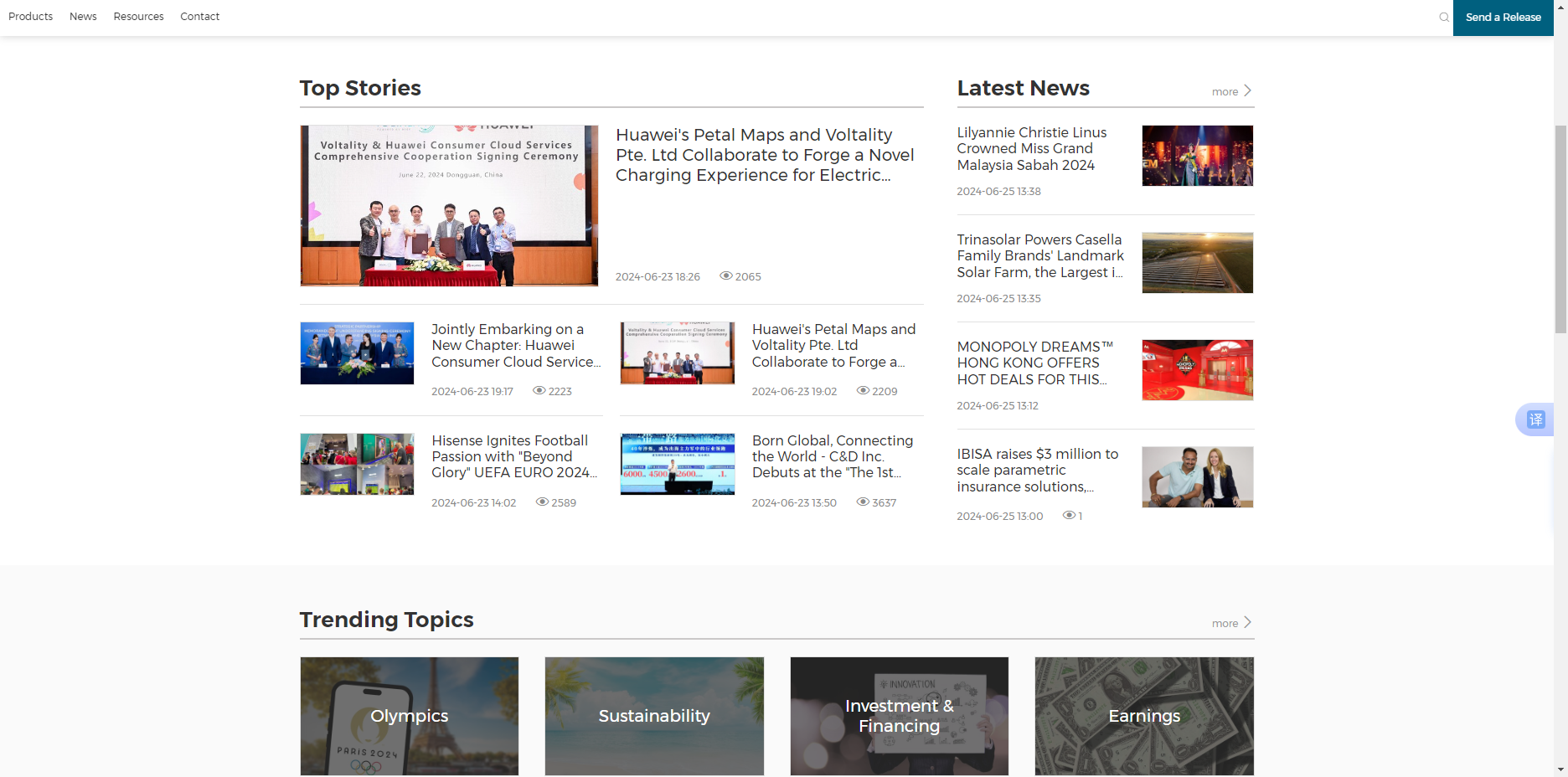
Task: Click the 2024-06-23 18:26 timestamp
Action: tap(658, 277)
